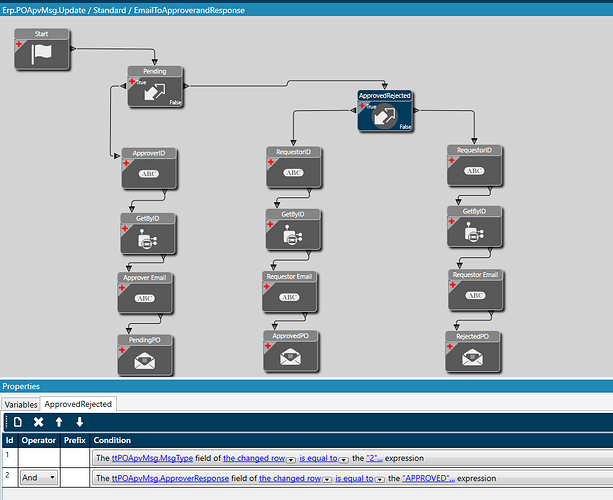Move the condition row down with the arrow icon
This screenshot has width=613, height=500.
(x=80, y=422)
